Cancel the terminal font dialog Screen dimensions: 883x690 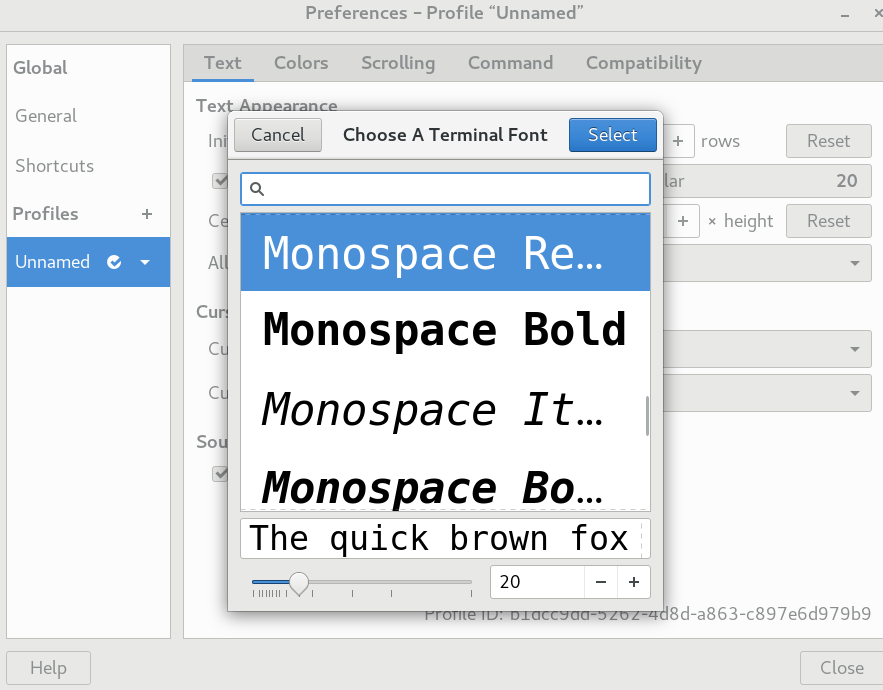point(277,135)
